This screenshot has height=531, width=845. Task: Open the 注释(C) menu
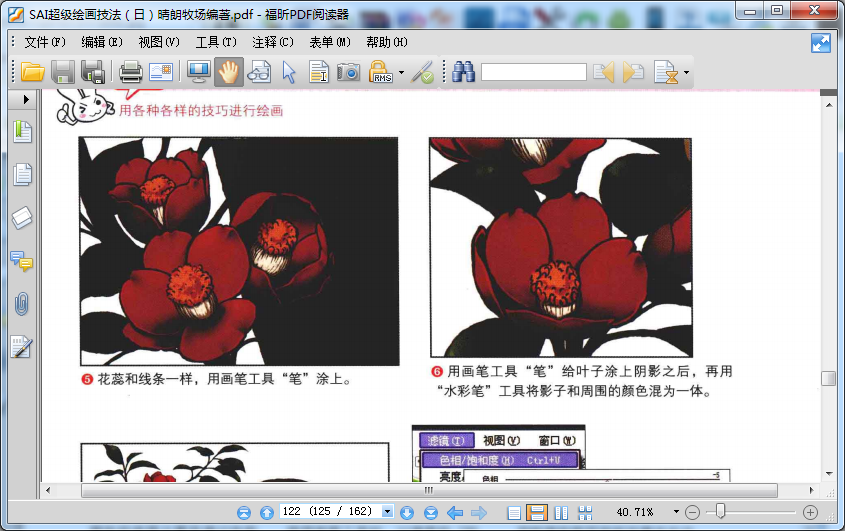[x=273, y=42]
